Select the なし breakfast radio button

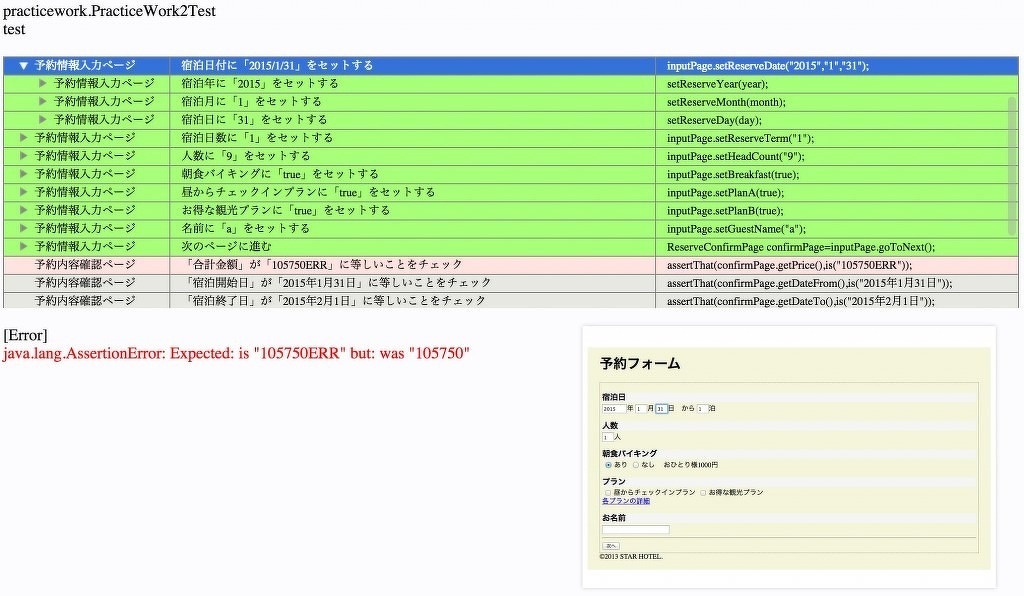tap(635, 464)
